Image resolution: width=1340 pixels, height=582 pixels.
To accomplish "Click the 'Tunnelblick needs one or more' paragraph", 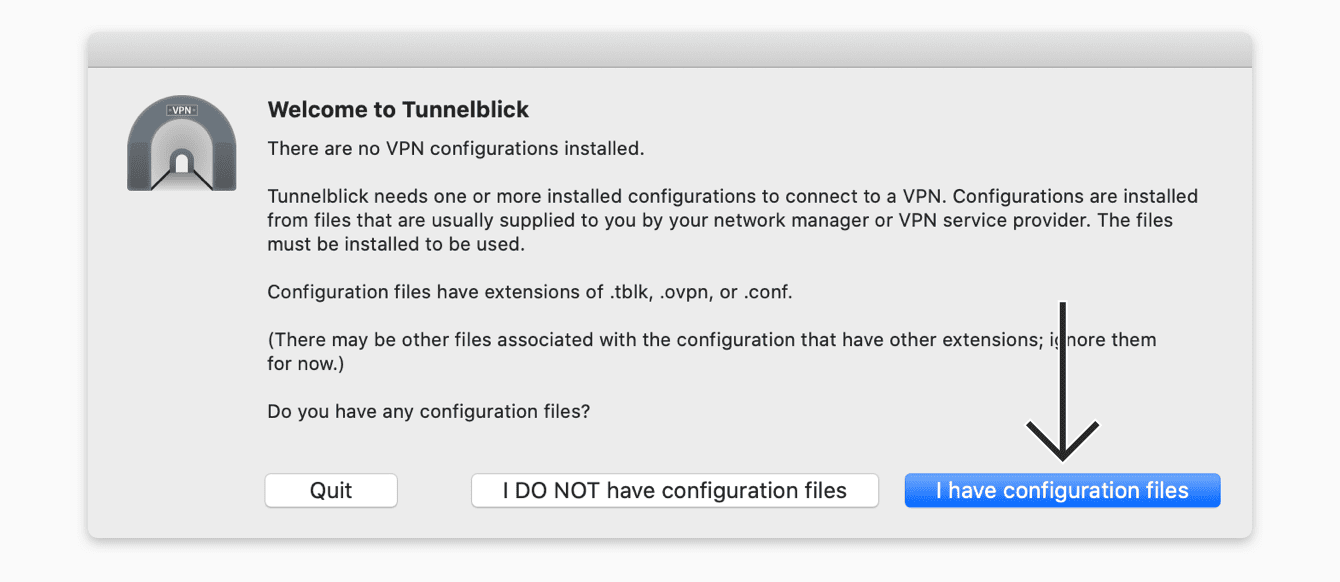I will (x=733, y=220).
